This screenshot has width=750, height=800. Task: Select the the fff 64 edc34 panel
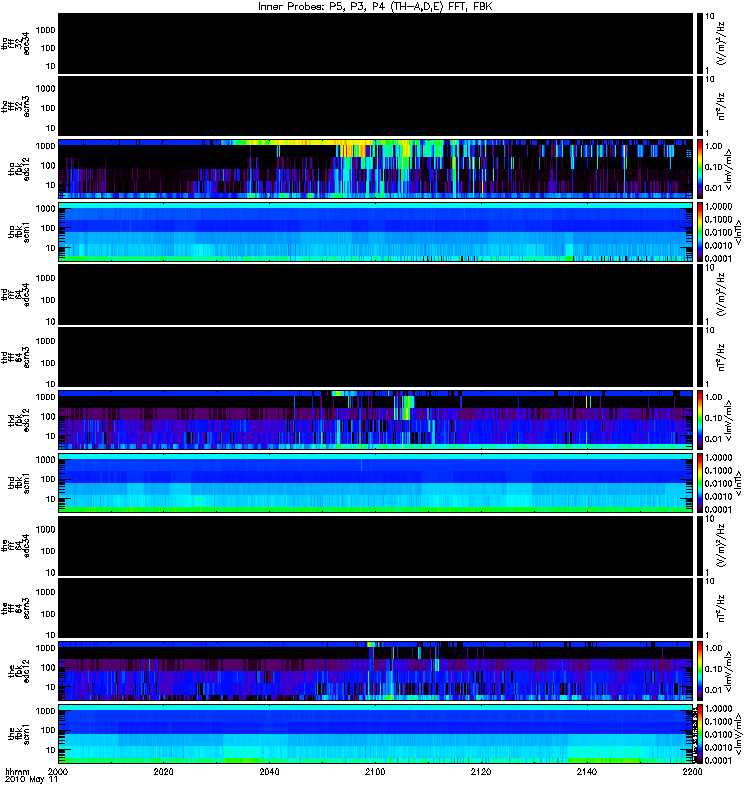click(376, 545)
